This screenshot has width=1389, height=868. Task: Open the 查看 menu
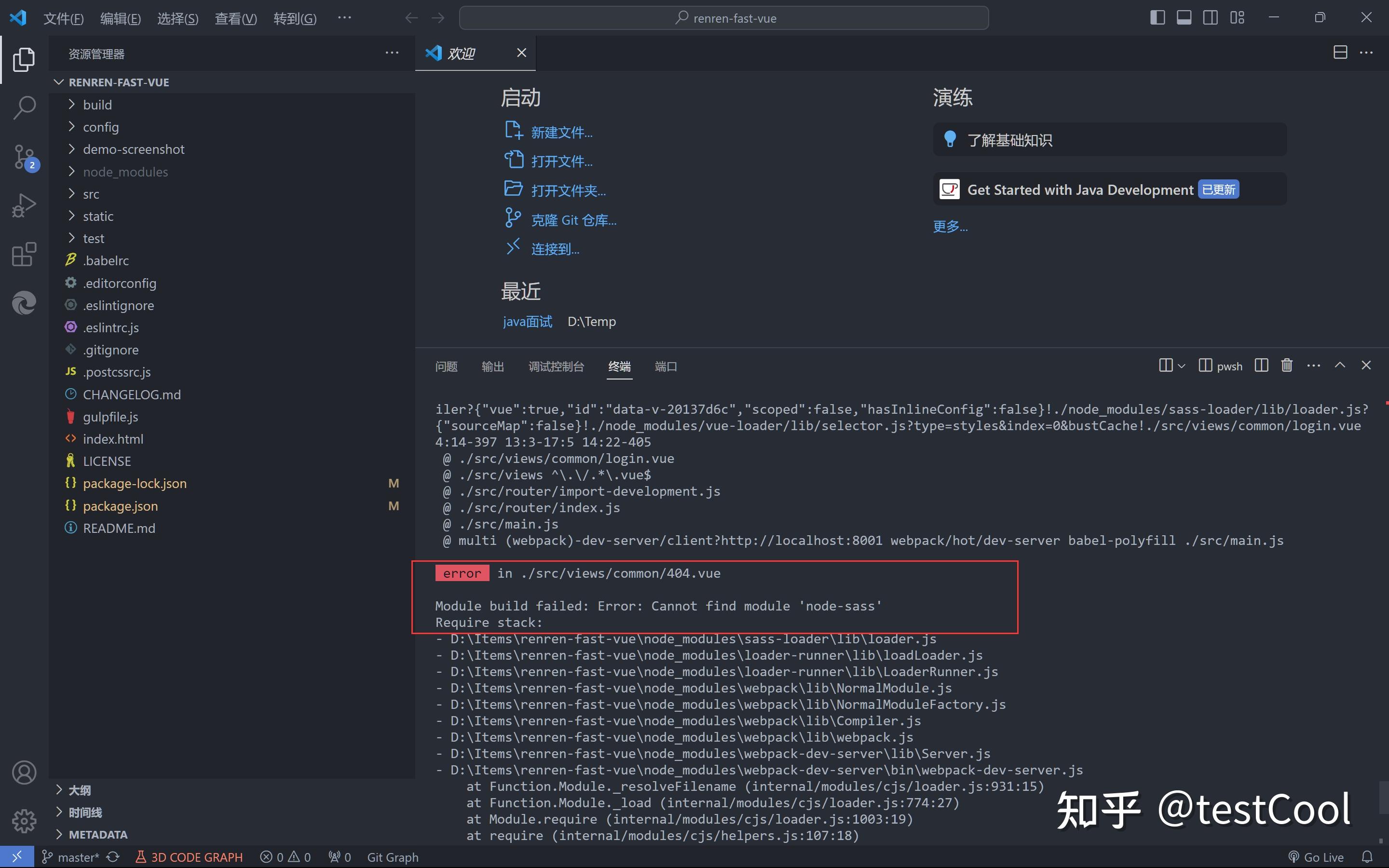pyautogui.click(x=235, y=18)
